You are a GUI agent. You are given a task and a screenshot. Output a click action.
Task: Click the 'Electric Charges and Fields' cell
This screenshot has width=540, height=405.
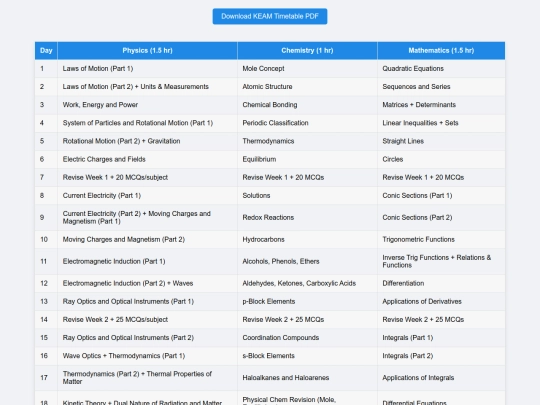pyautogui.click(x=147, y=159)
